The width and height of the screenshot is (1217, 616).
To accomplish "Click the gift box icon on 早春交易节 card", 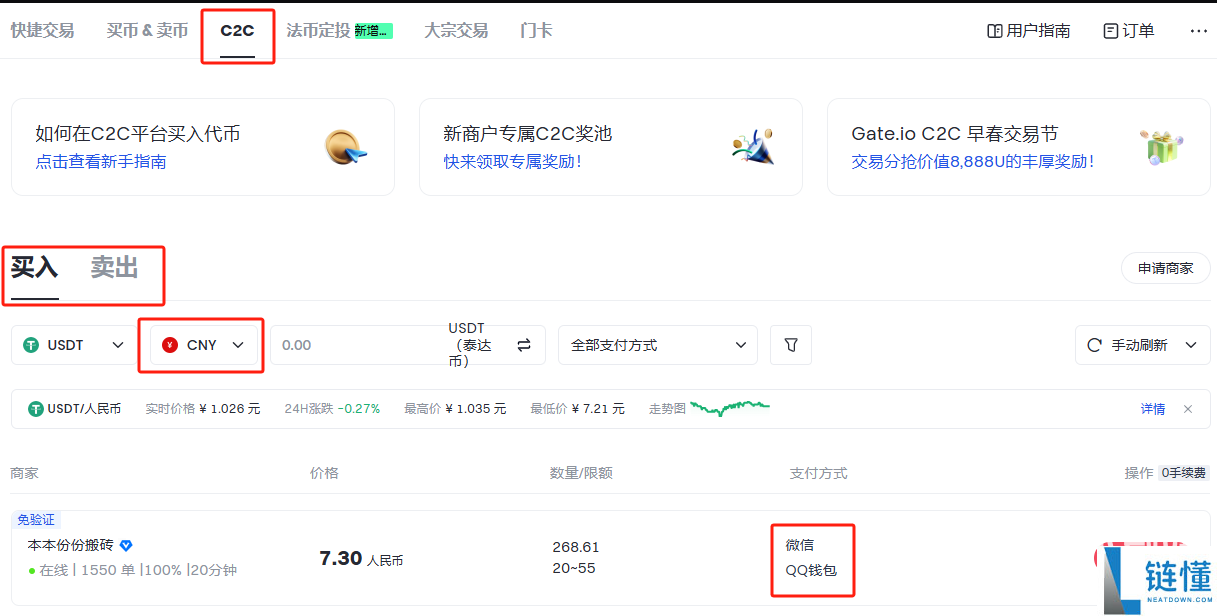I will 1161,146.
